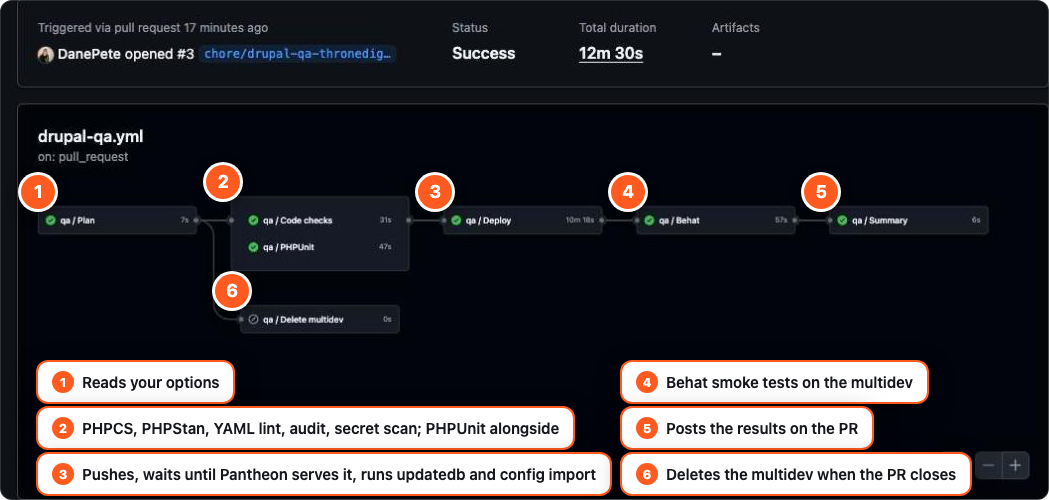Click the drupal-qa.yml workflow title
This screenshot has height=500, width=1049.
(x=90, y=137)
